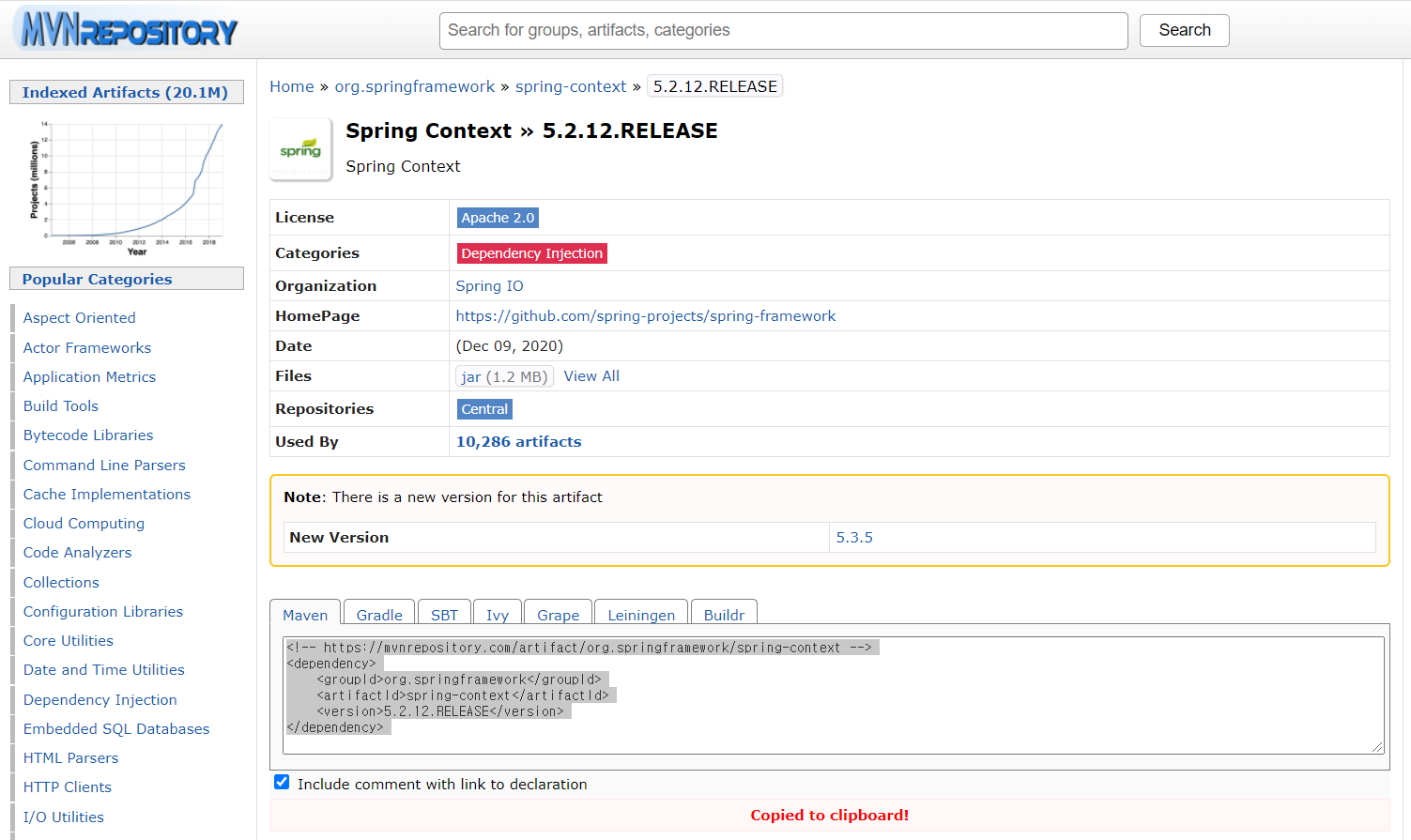Click the Dec 09, 2020 date value
This screenshot has height=840, width=1411.
click(x=510, y=346)
